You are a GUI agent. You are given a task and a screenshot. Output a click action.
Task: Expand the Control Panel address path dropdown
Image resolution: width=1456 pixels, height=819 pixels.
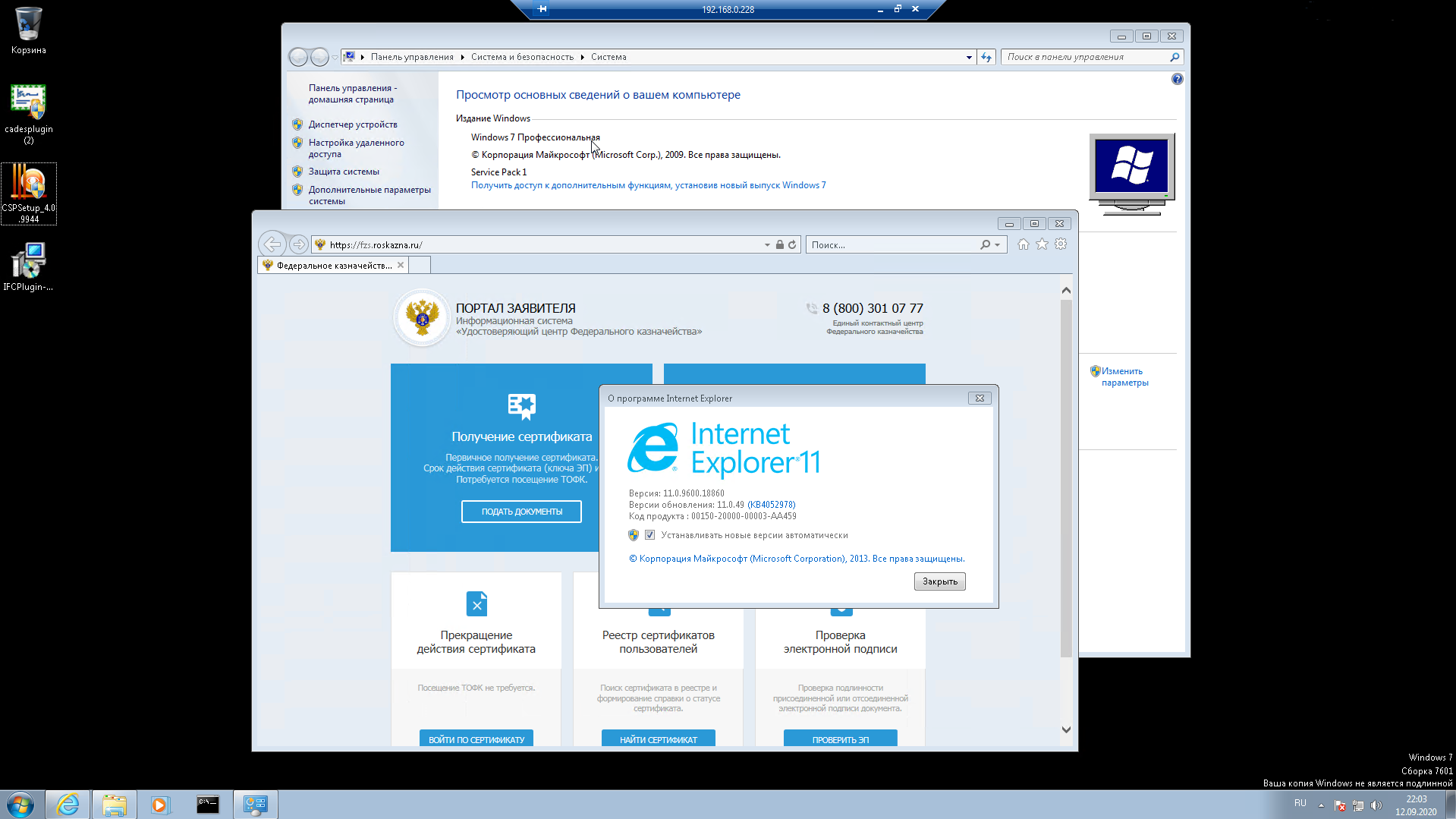(x=969, y=58)
